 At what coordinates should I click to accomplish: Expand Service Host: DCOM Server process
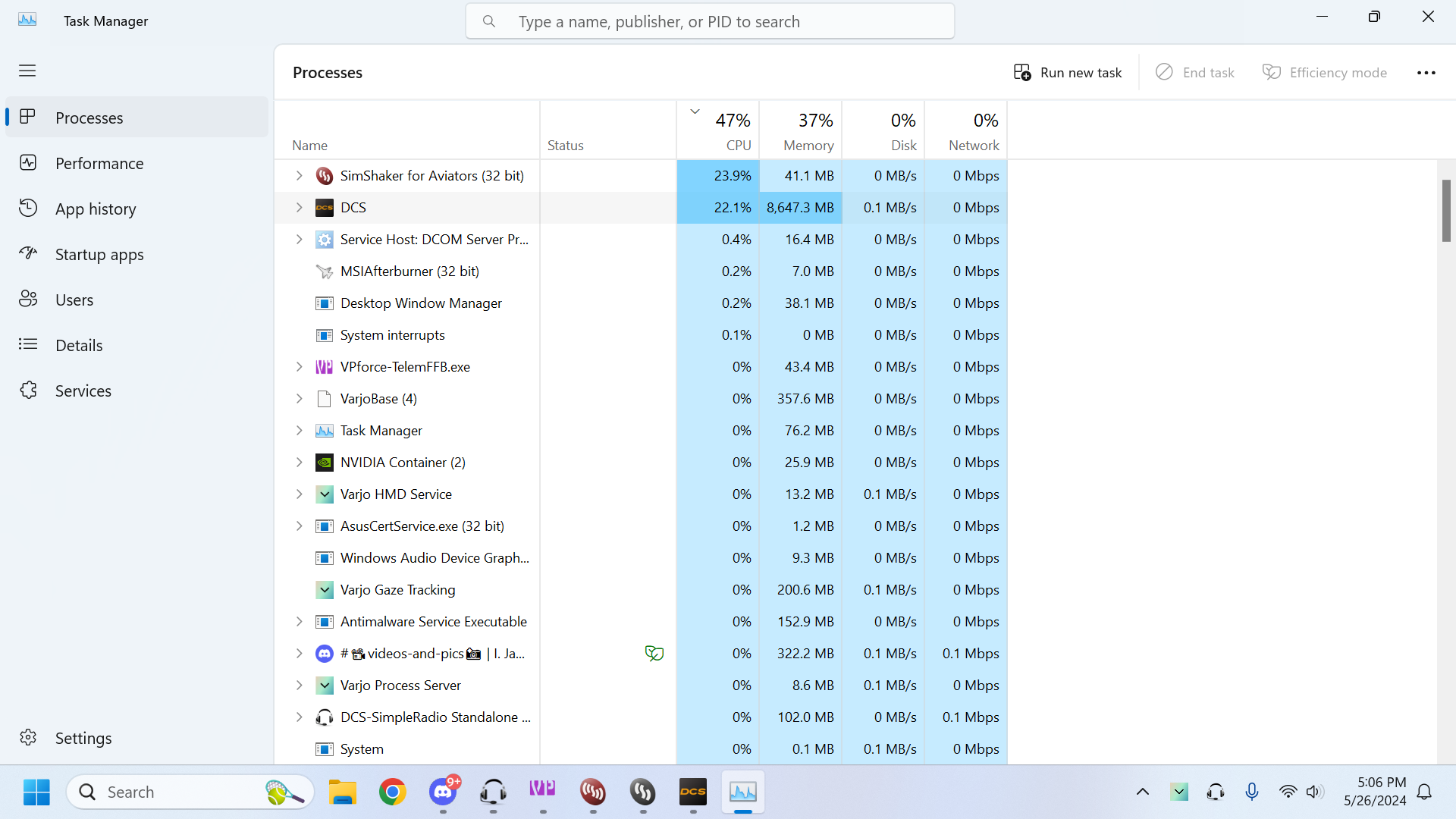[x=299, y=240]
